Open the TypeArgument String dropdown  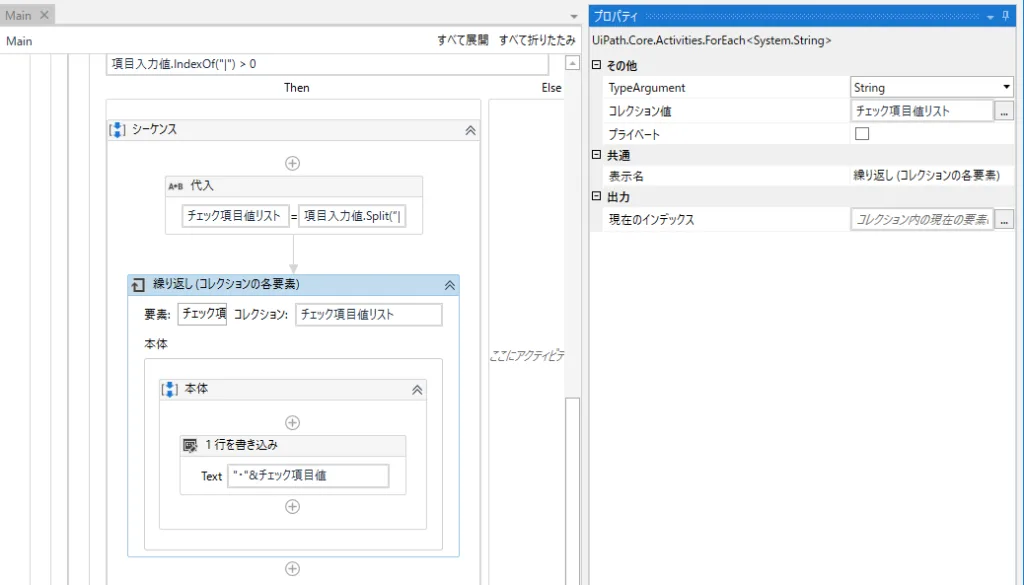click(x=1008, y=87)
